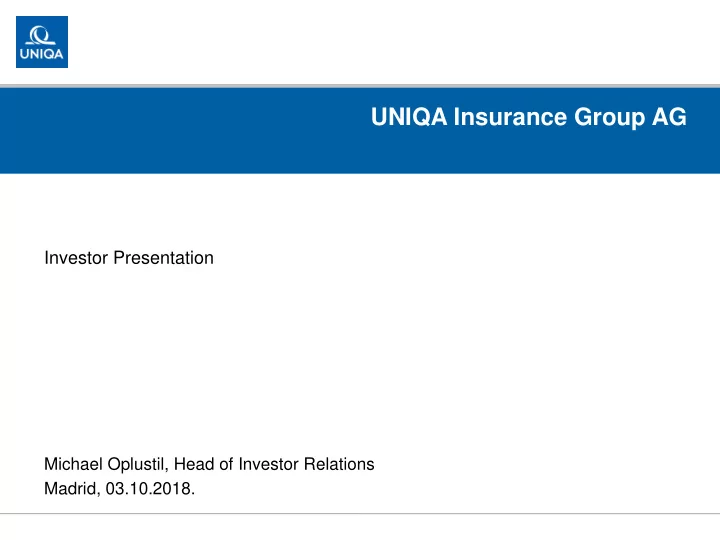Image resolution: width=720 pixels, height=540 pixels.
Task: Click the Q swirl symbol inside the logo
Action: [x=40, y=35]
